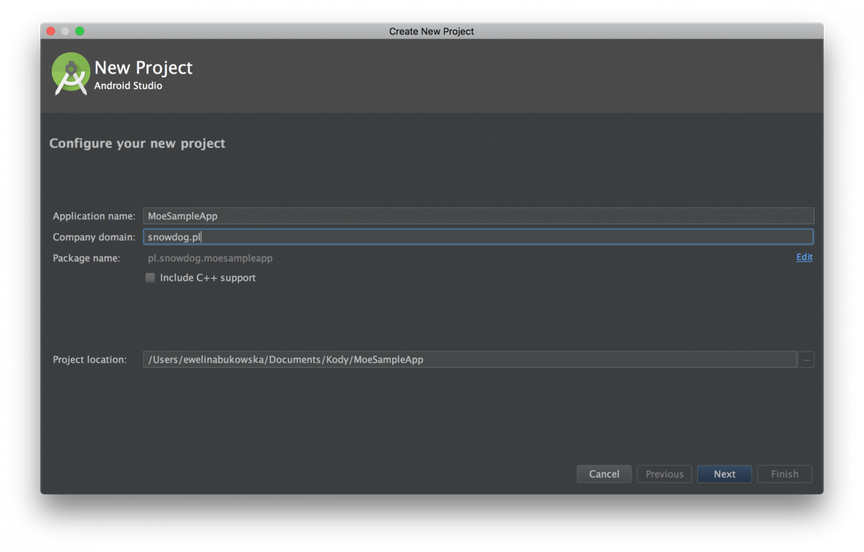
Task: Click the New Project header title
Action: pos(143,67)
